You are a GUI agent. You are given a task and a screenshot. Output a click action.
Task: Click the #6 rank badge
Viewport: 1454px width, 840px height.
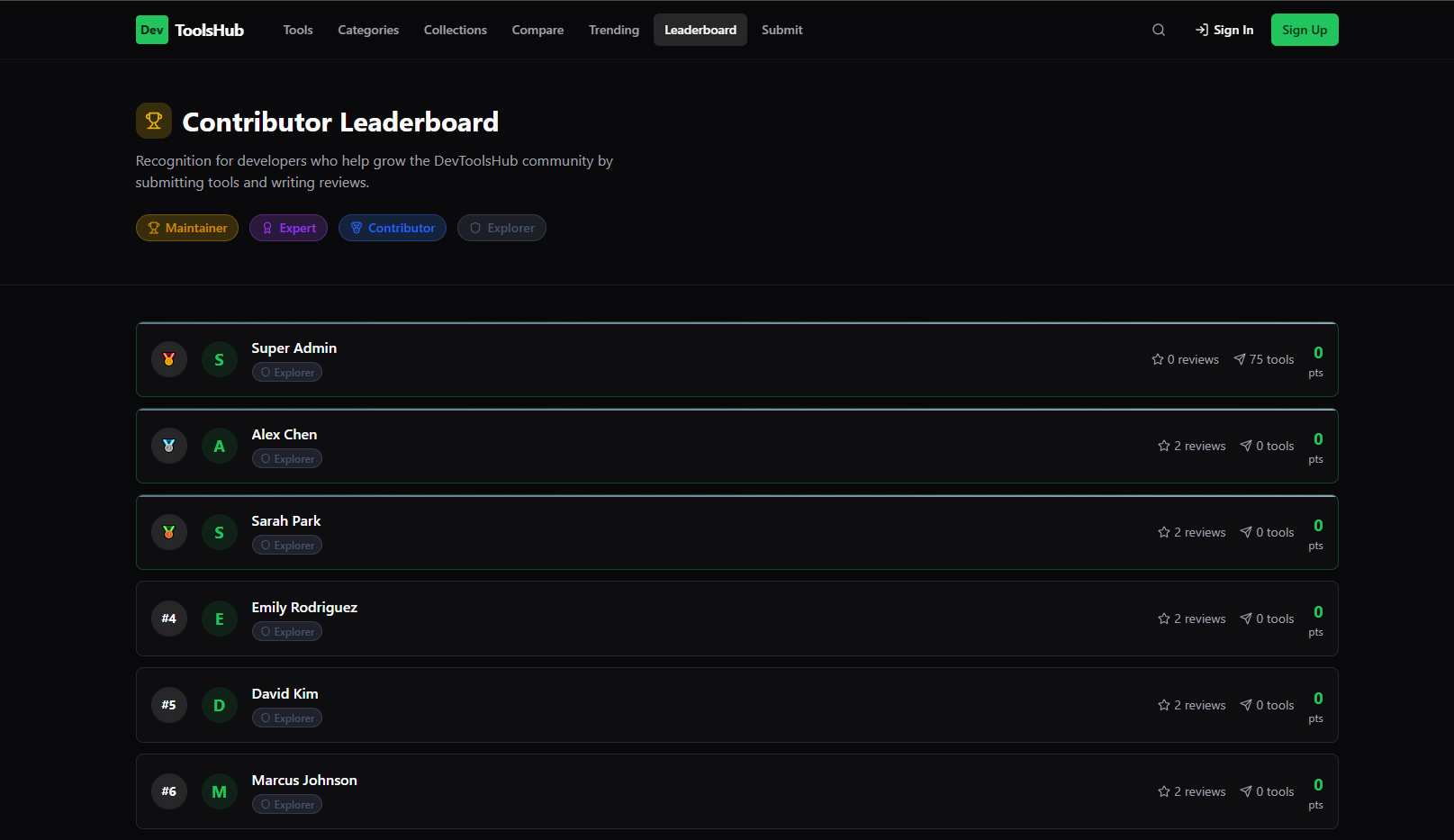(169, 791)
